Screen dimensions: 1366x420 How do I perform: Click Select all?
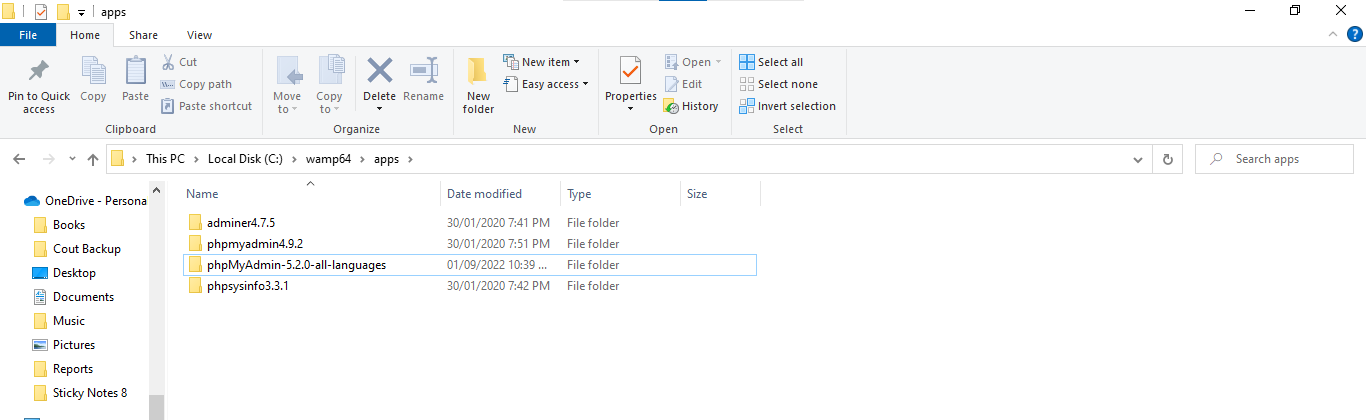[771, 62]
